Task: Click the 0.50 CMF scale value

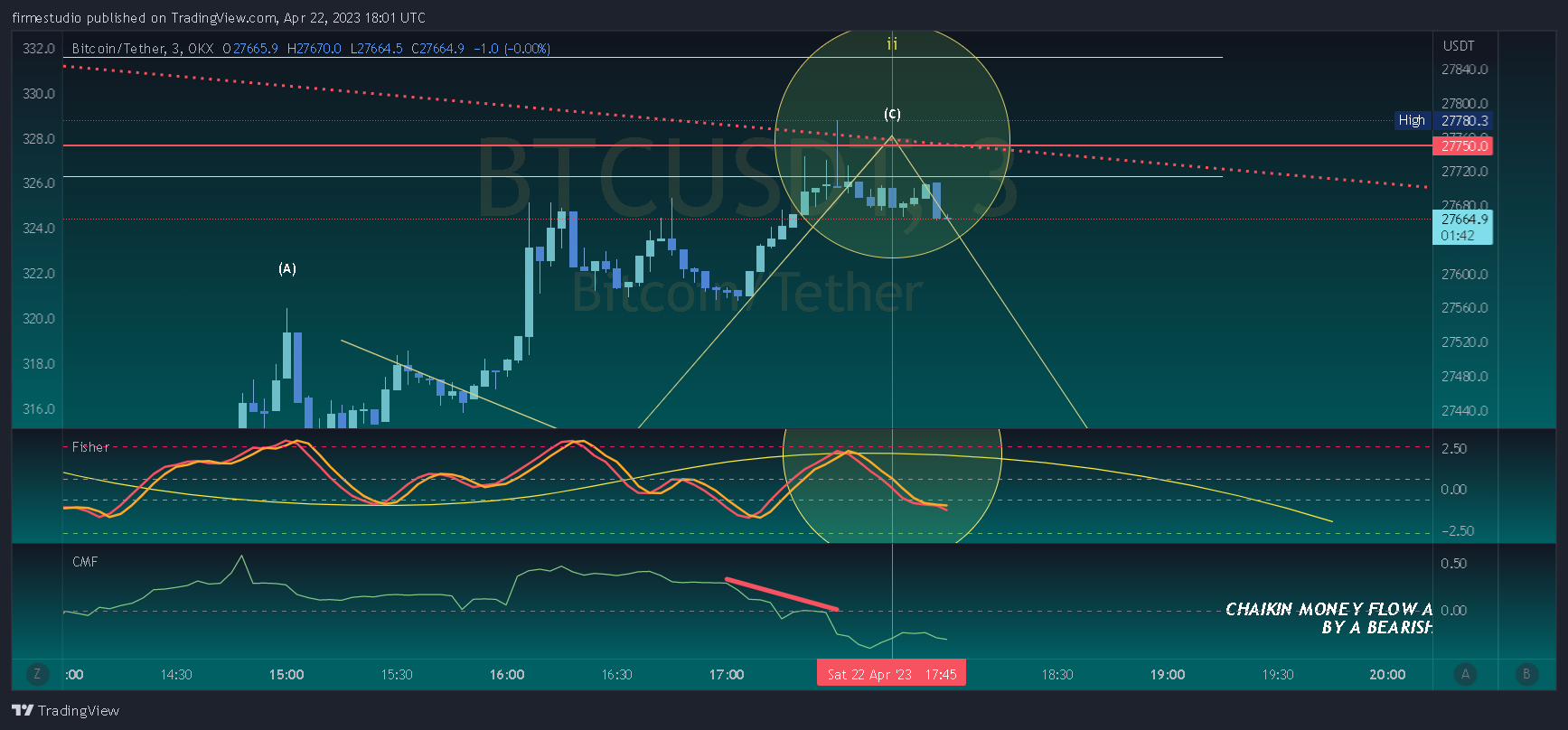Action: point(1454,564)
